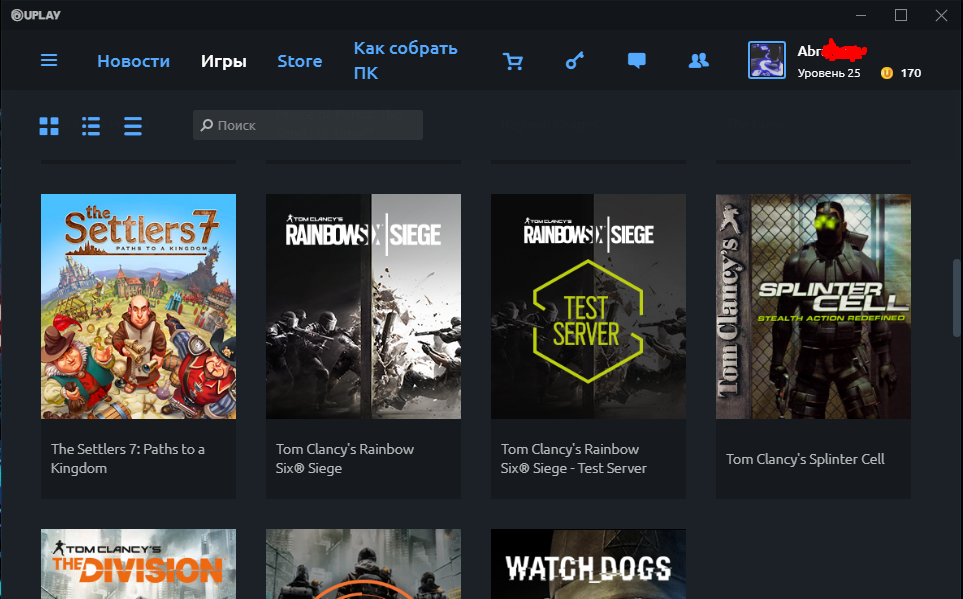Viewport: 963px width, 599px height.
Task: Click the Уровень 25 level text
Action: click(x=828, y=73)
